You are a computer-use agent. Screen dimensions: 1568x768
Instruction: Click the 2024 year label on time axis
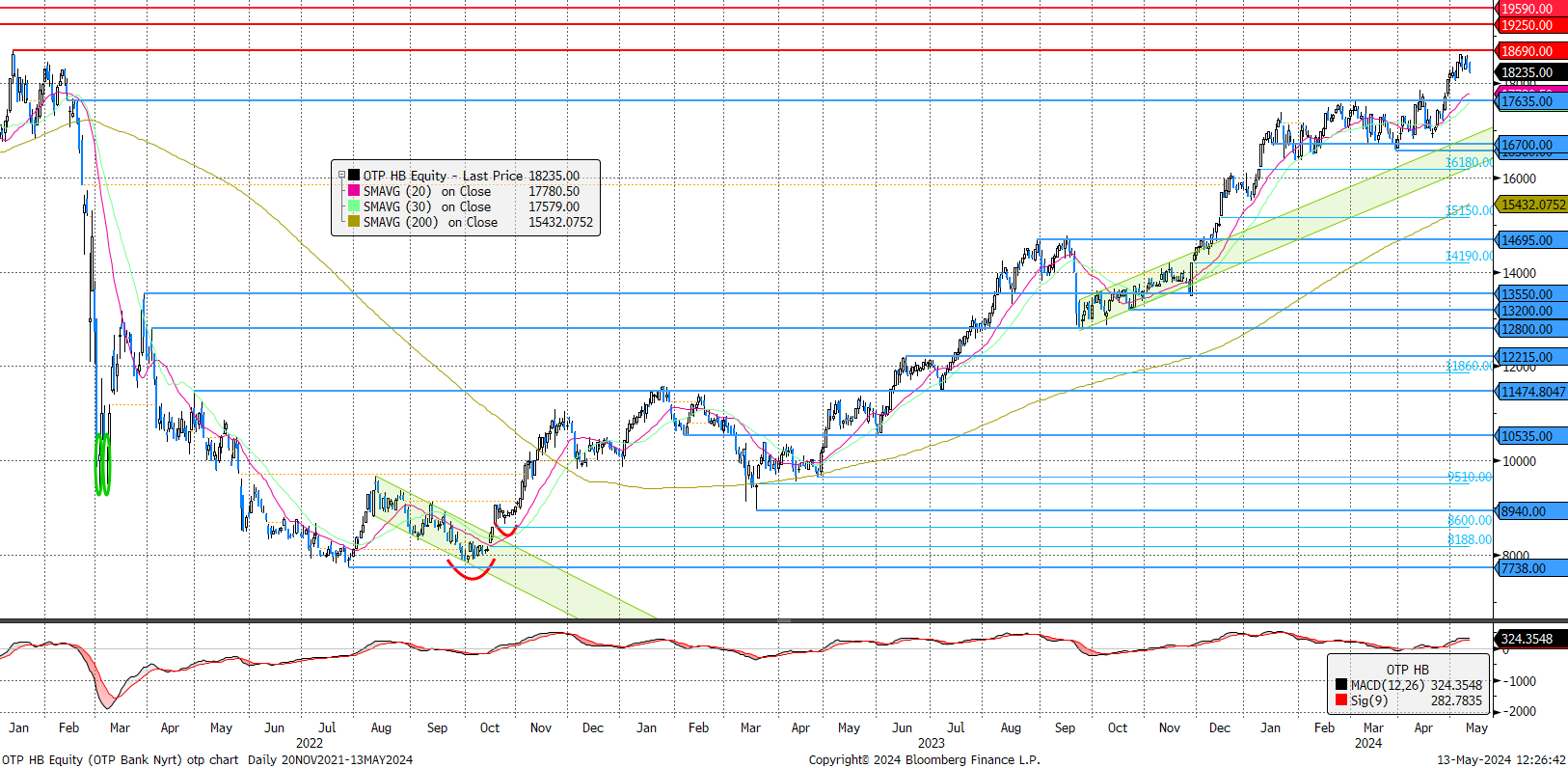pos(1368,743)
